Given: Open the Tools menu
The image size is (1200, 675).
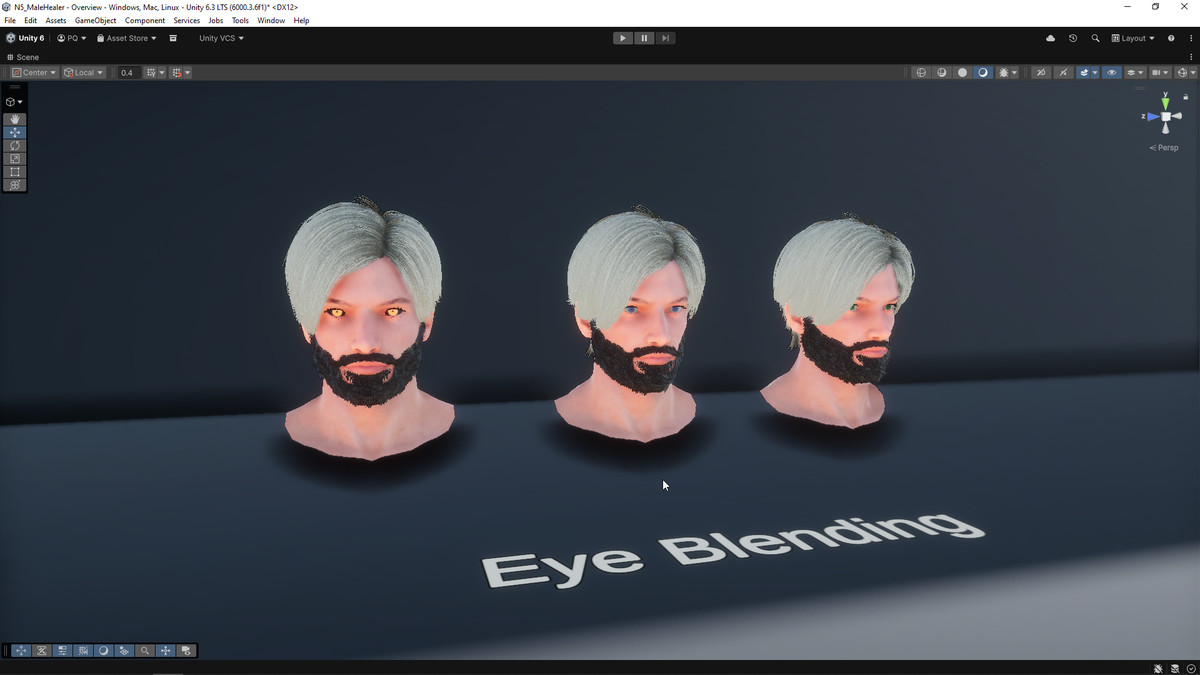Looking at the screenshot, I should point(240,20).
